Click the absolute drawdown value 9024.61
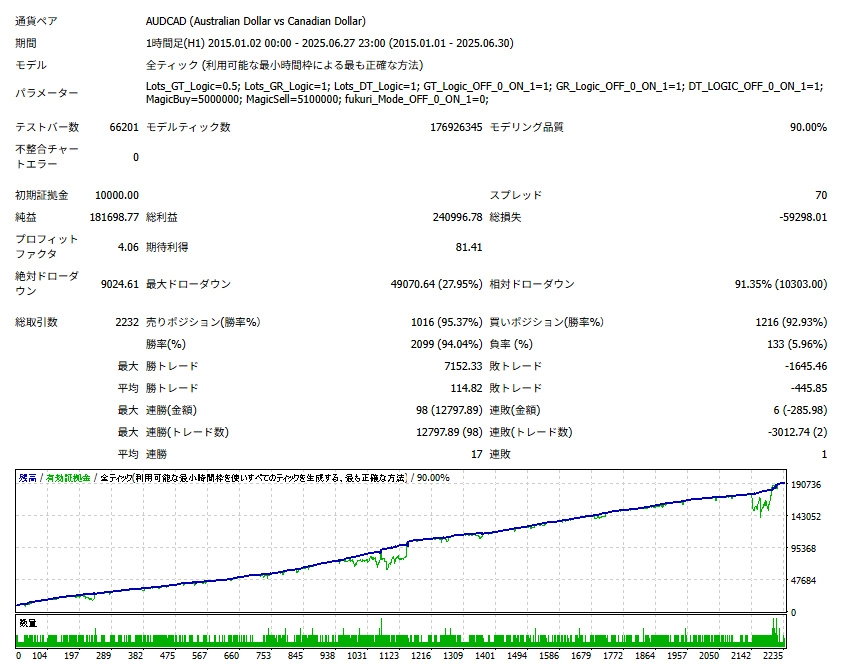This screenshot has height=668, width=843. pos(120,284)
